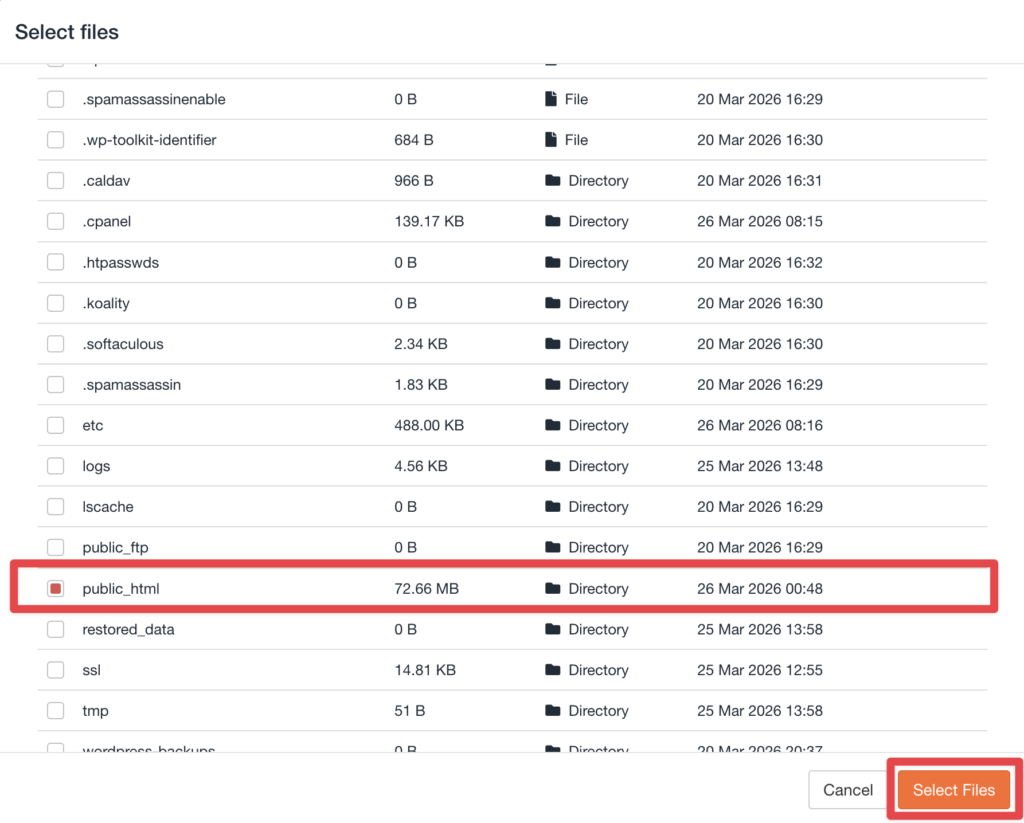The width and height of the screenshot is (1024, 823).
Task: Click the file icon for .wp-toolkit-identifier
Action: pyautogui.click(x=550, y=140)
